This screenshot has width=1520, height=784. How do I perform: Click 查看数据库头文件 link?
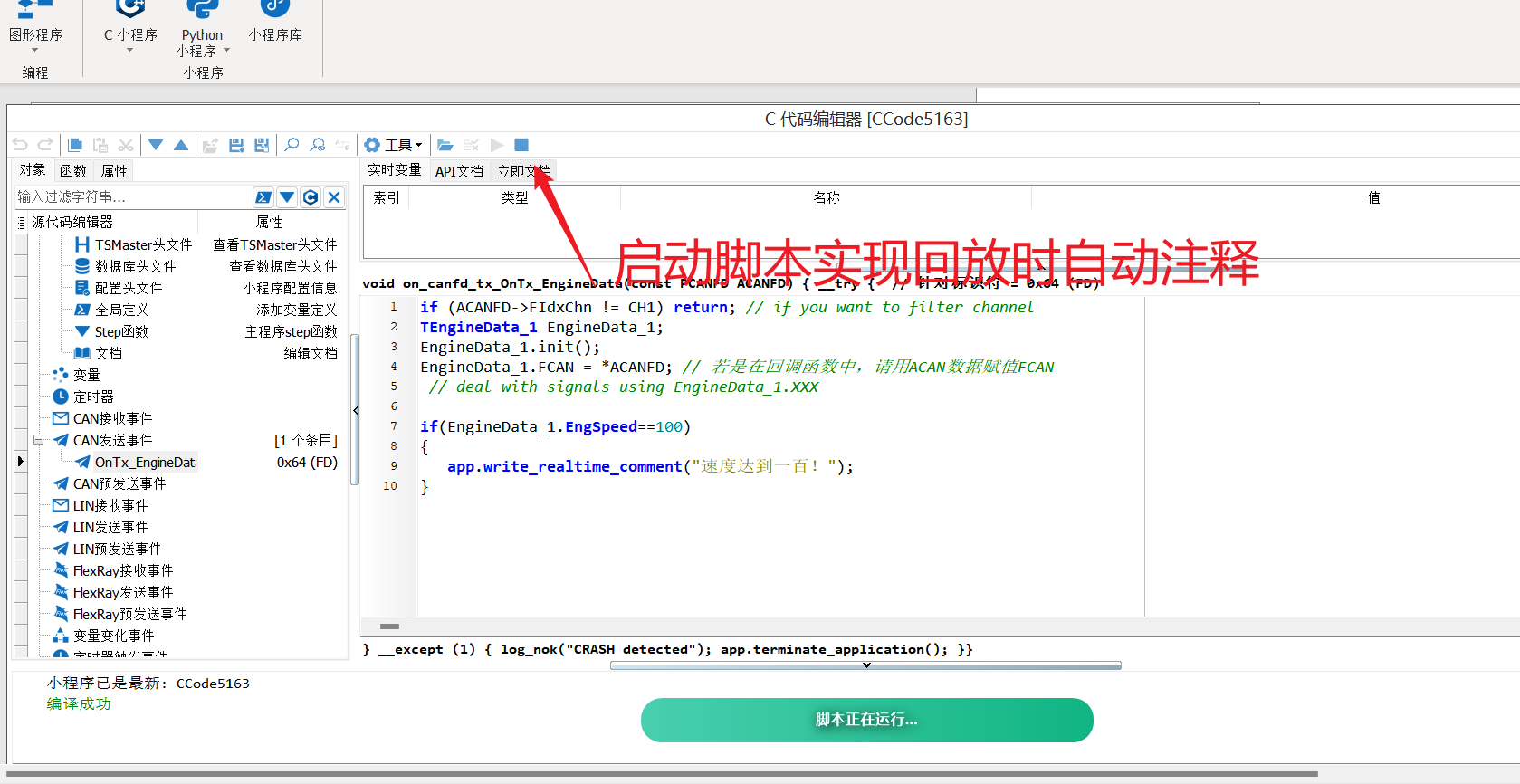283,266
